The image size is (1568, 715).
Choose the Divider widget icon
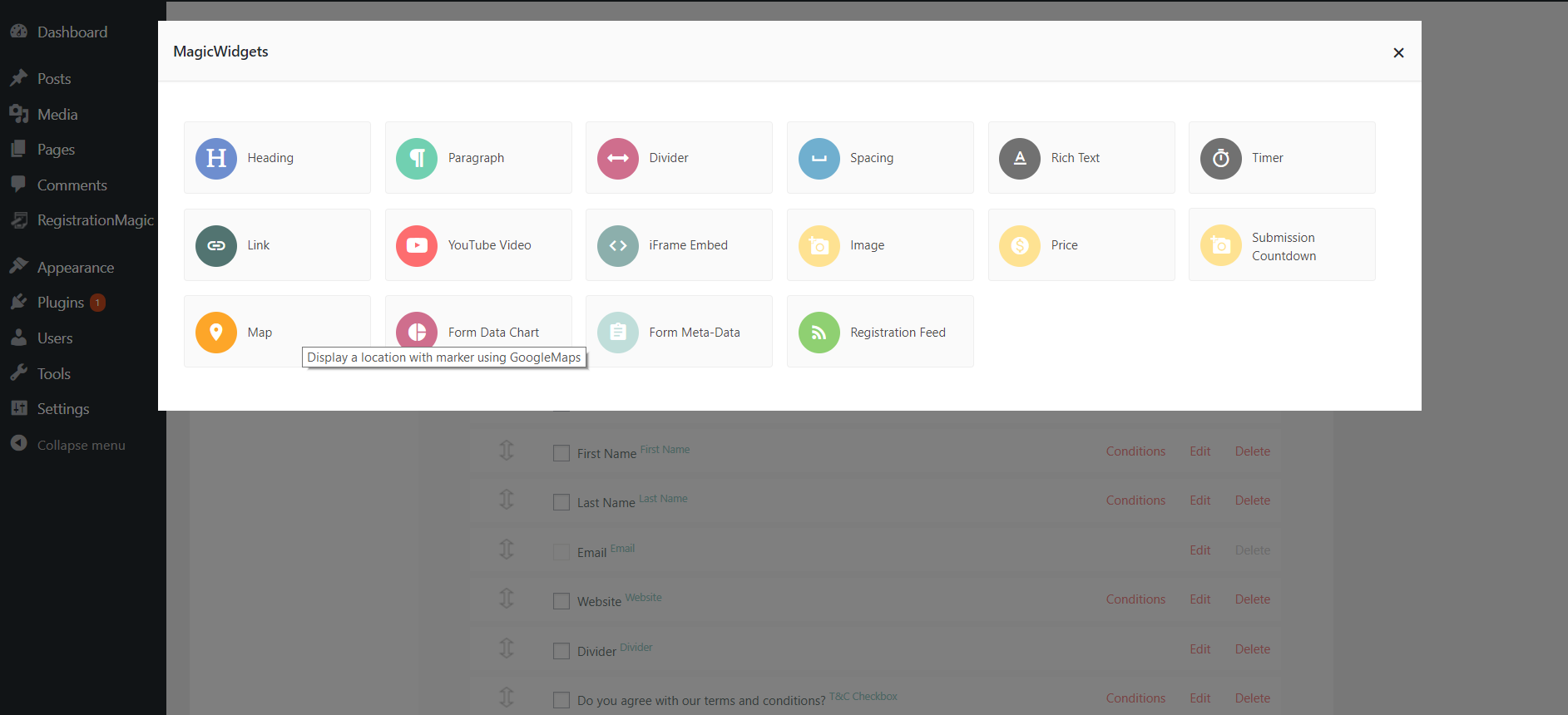coord(618,158)
